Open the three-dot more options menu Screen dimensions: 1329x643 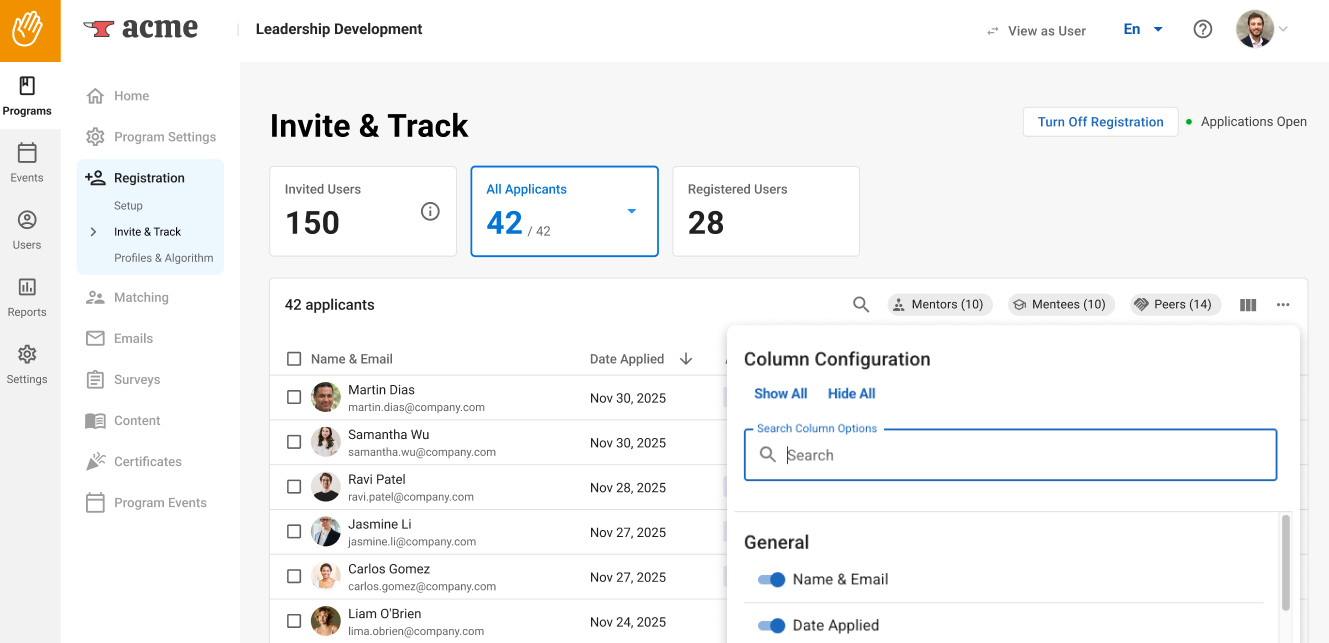click(1283, 305)
